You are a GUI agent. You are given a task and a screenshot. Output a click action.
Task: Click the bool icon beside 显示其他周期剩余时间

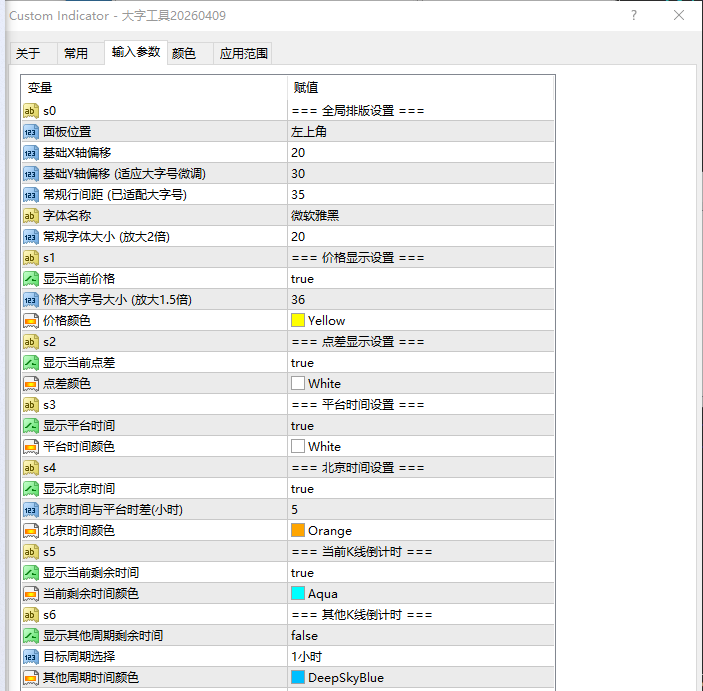coord(30,636)
